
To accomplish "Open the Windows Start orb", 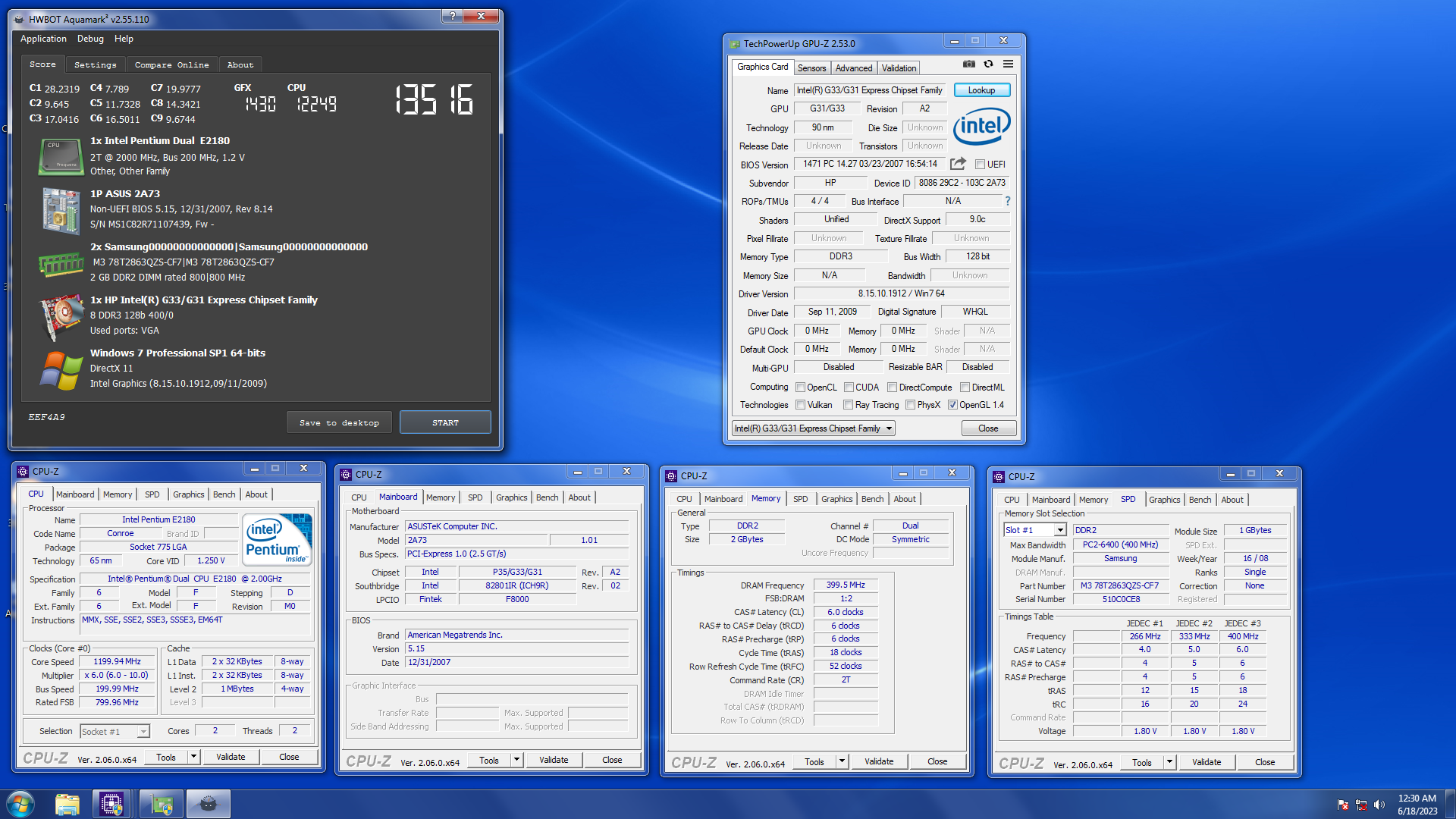I will click(x=20, y=804).
